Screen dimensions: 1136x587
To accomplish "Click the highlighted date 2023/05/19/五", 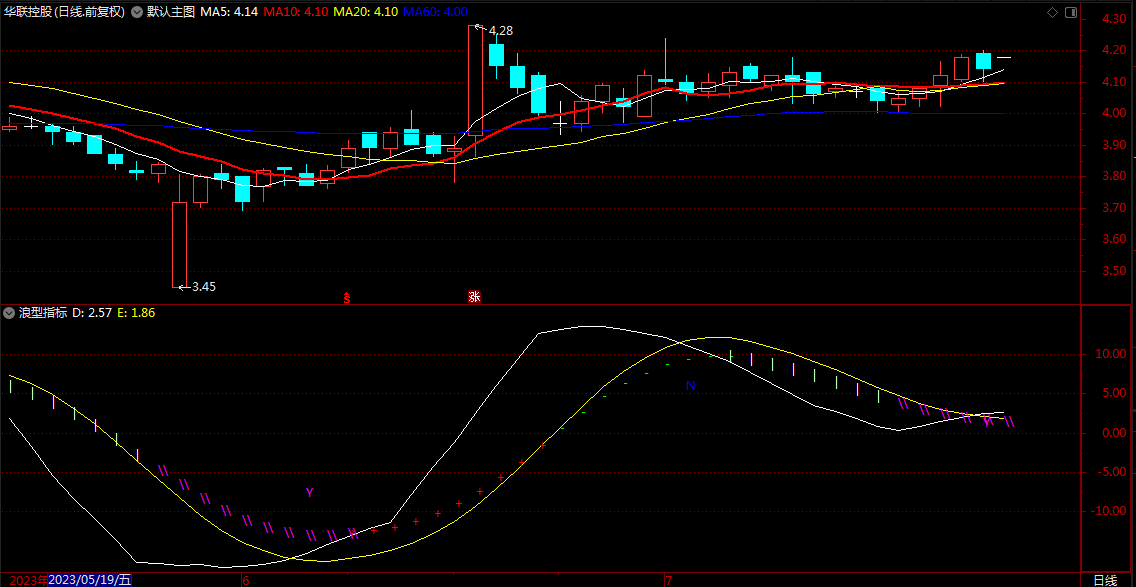I will pyautogui.click(x=91, y=580).
